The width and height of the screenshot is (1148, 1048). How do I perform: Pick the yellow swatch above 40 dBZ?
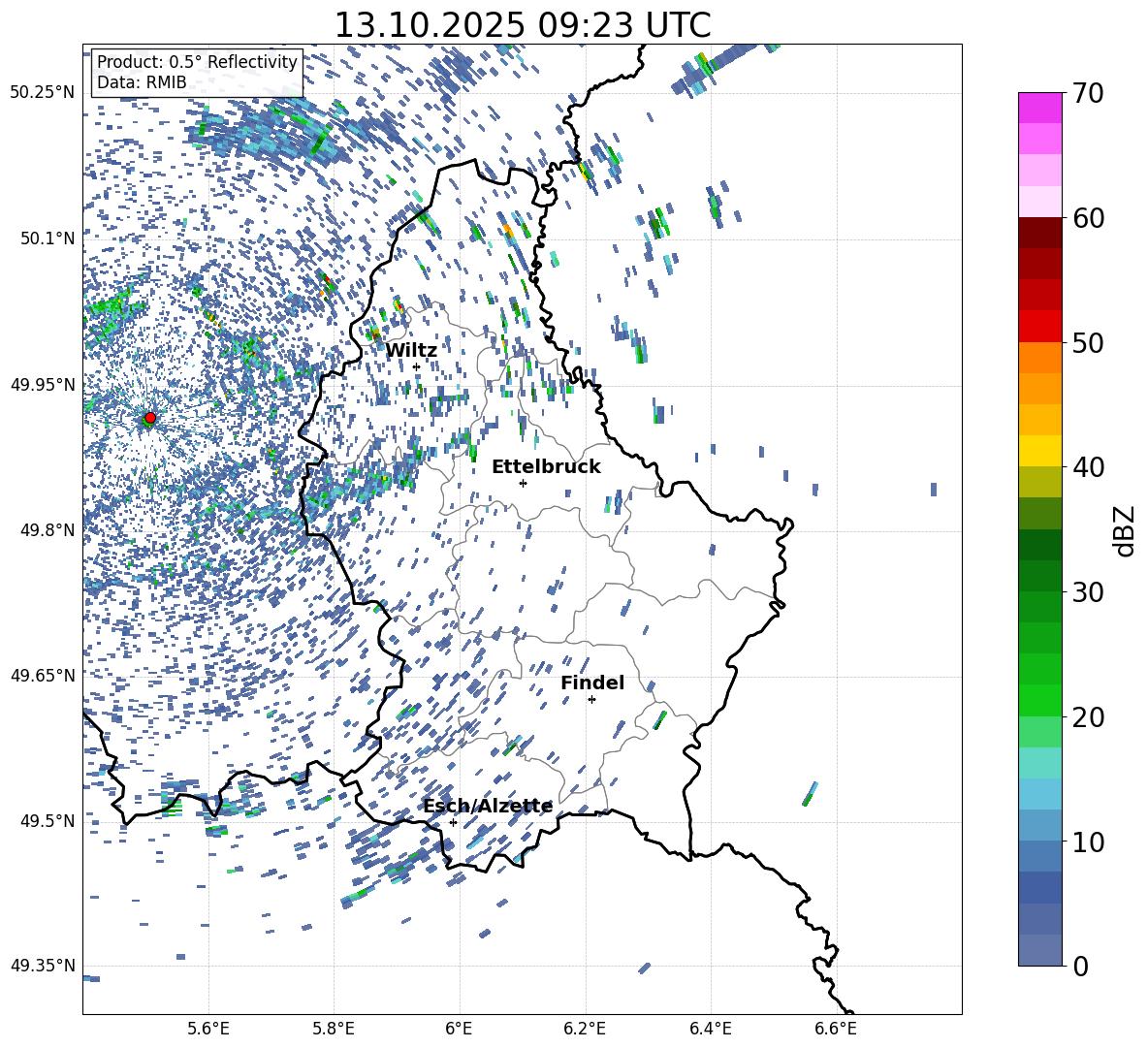(1040, 451)
